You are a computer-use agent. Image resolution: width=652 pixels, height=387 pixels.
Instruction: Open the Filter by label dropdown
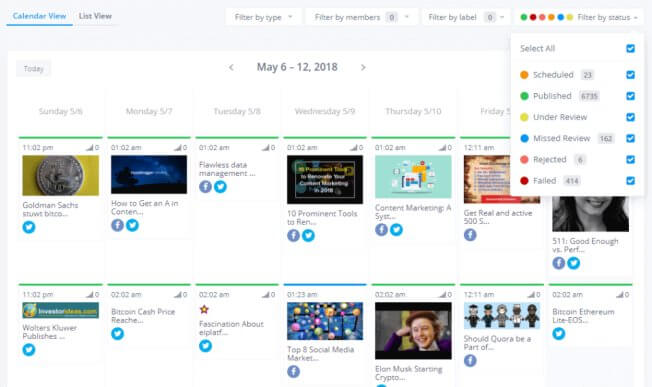[x=466, y=17]
